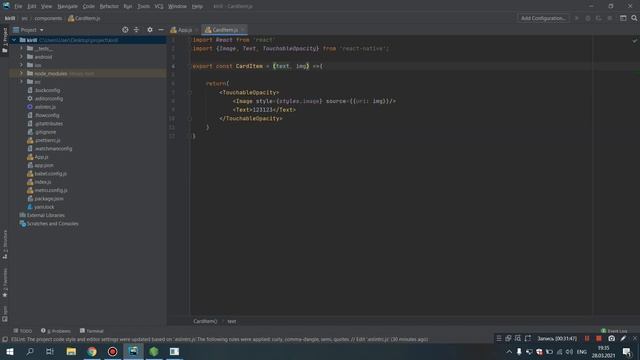Stop the screen recording with the red square
This screenshot has height=360, width=640.
tap(599, 338)
